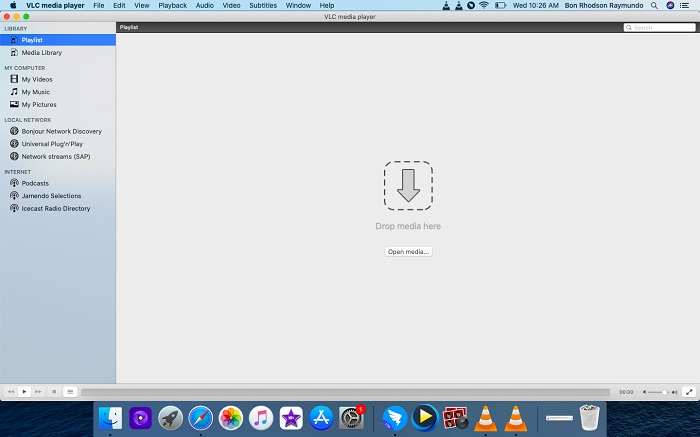Open the Apple menu
This screenshot has width=700, height=437.
(x=13, y=5)
